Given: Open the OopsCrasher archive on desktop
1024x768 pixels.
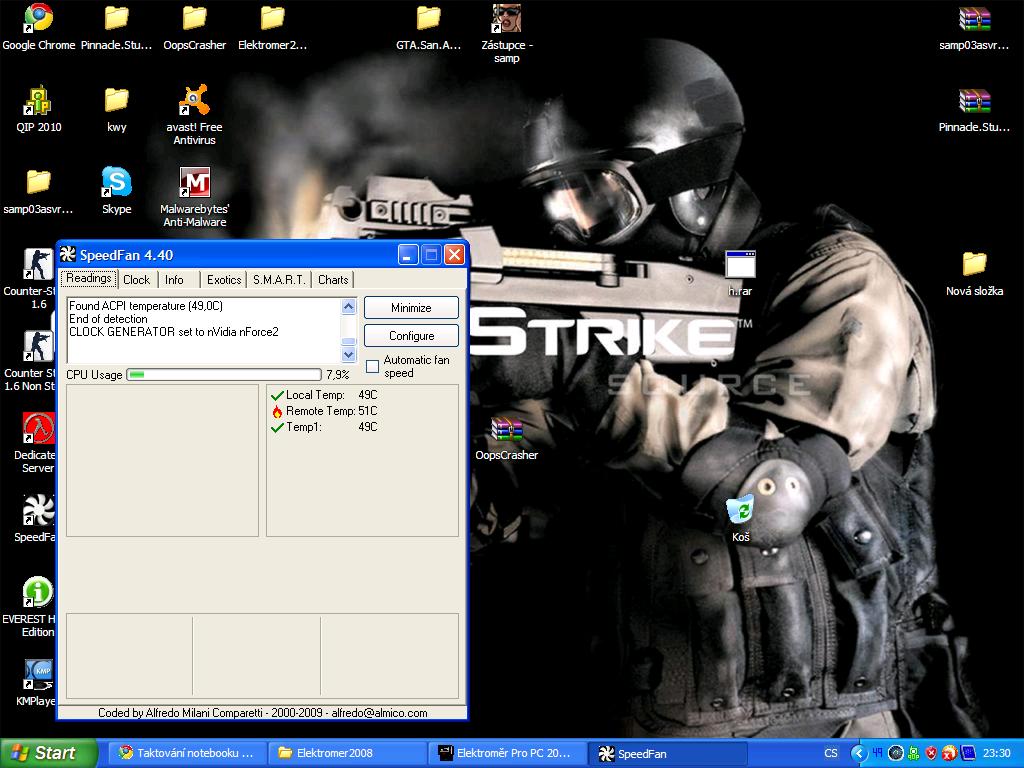Looking at the screenshot, I should point(506,430).
